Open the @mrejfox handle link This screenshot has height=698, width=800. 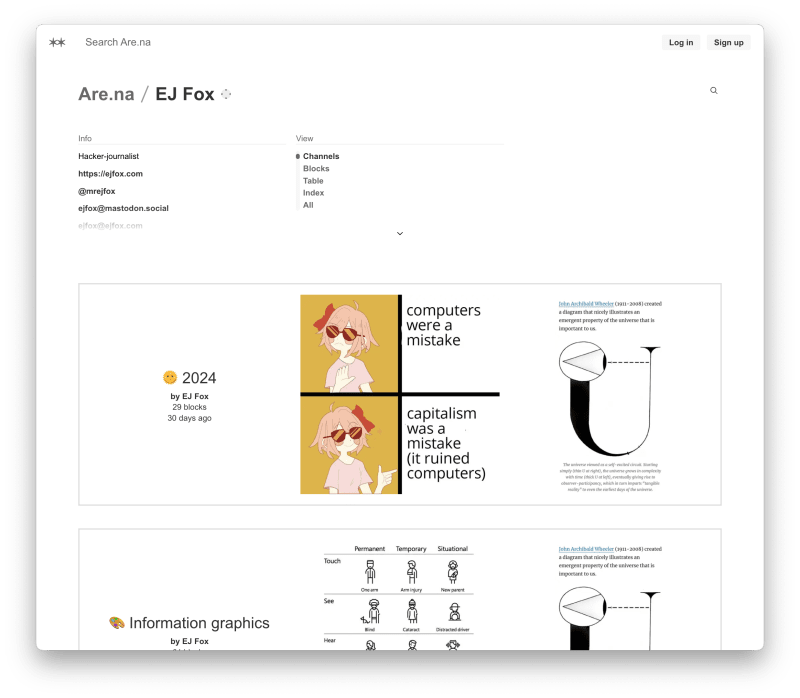pyautogui.click(x=96, y=191)
